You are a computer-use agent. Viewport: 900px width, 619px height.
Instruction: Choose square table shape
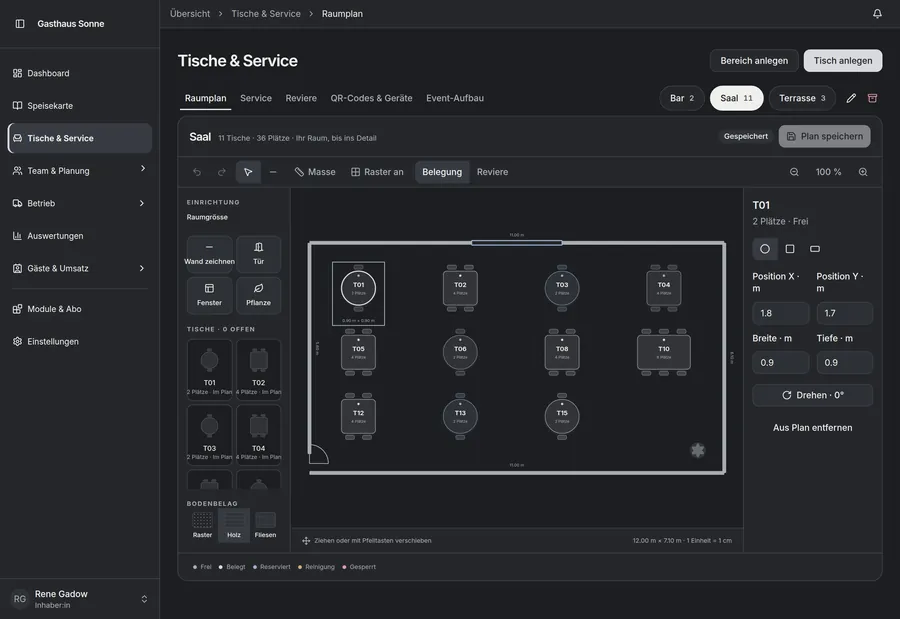point(790,249)
